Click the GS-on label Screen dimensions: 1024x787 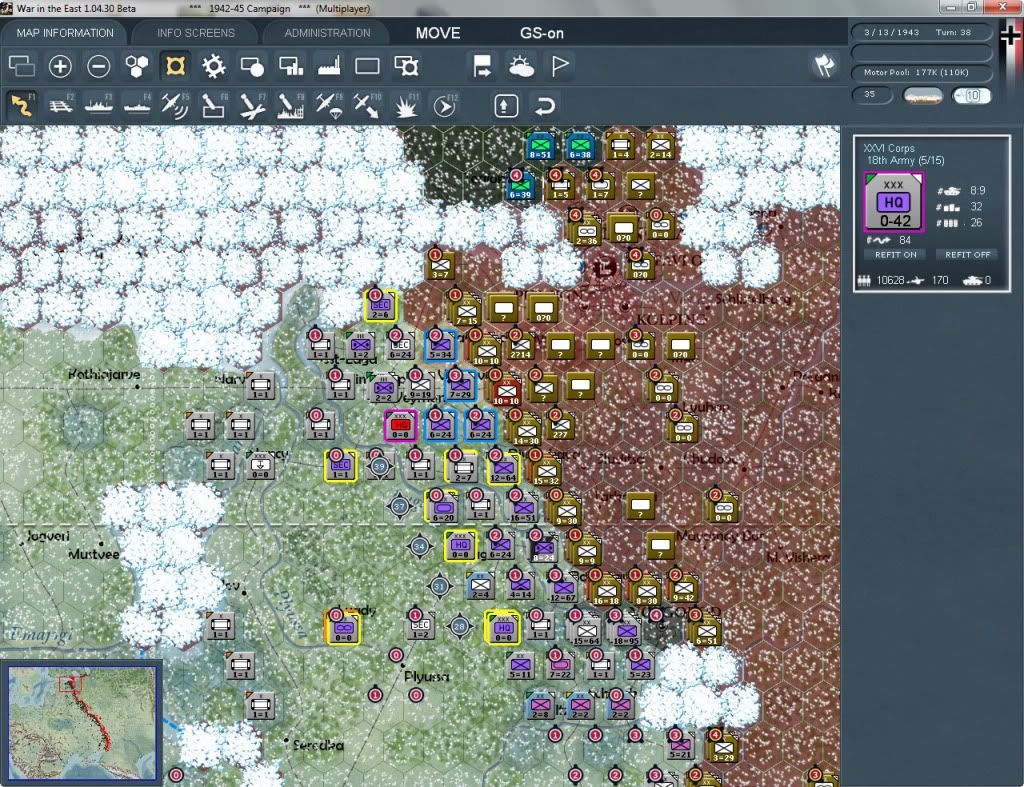(541, 33)
